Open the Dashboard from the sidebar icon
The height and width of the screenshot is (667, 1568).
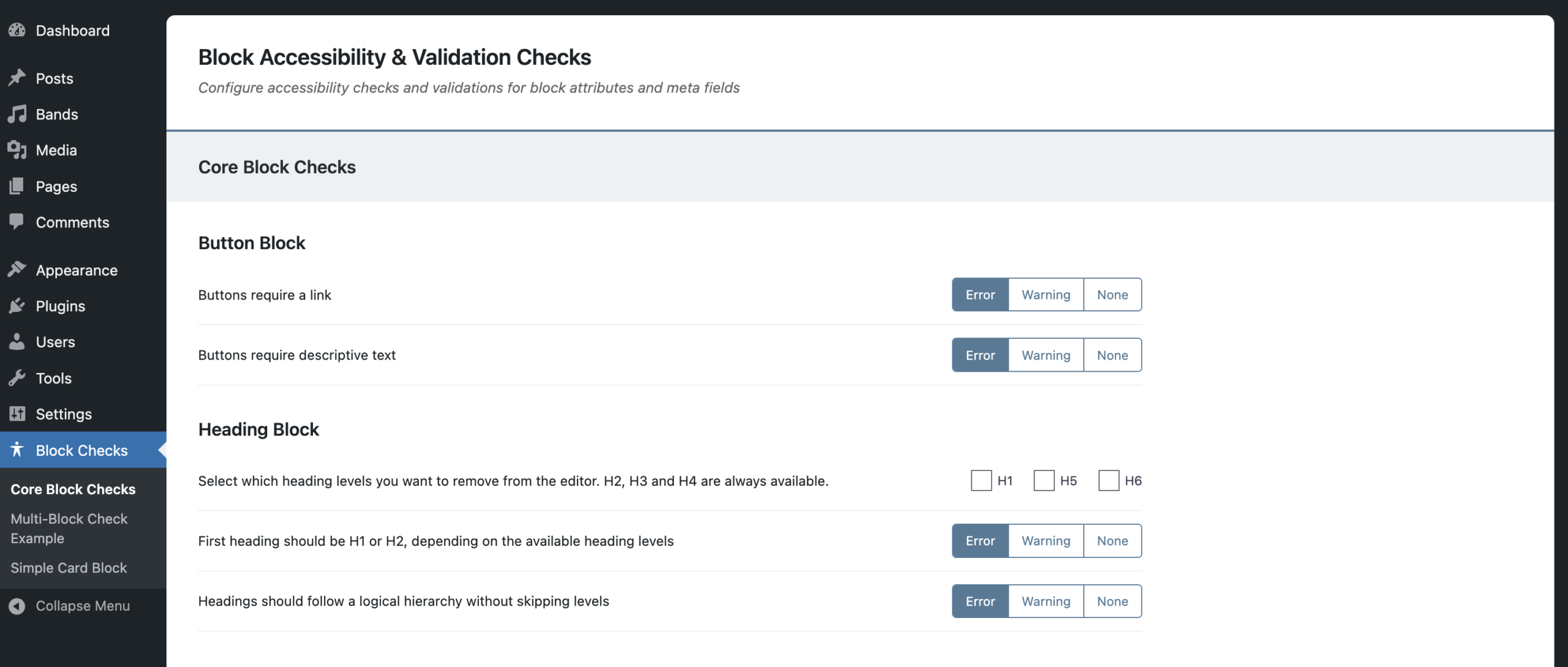tap(18, 30)
